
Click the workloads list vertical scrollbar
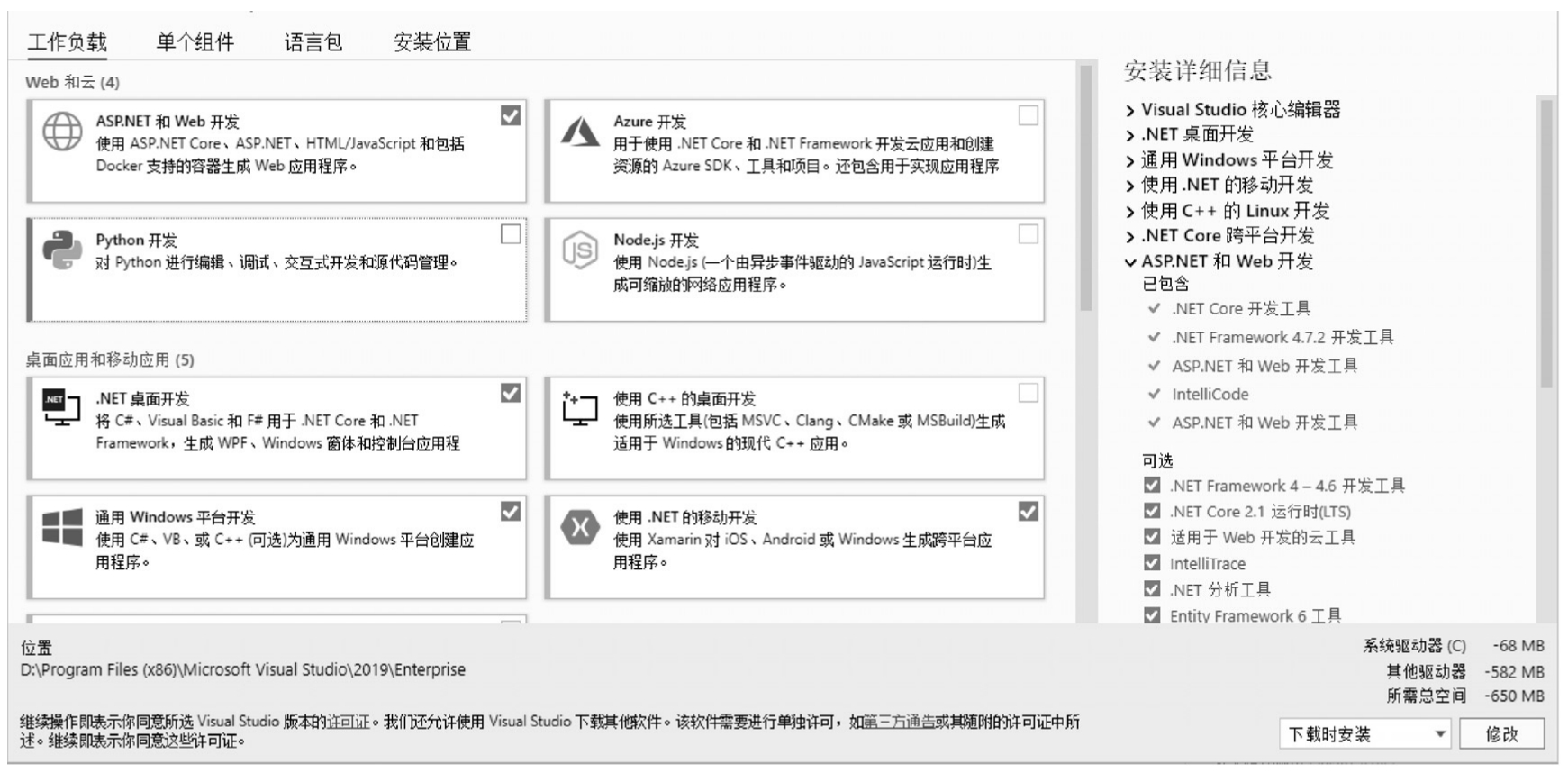[x=1085, y=187]
